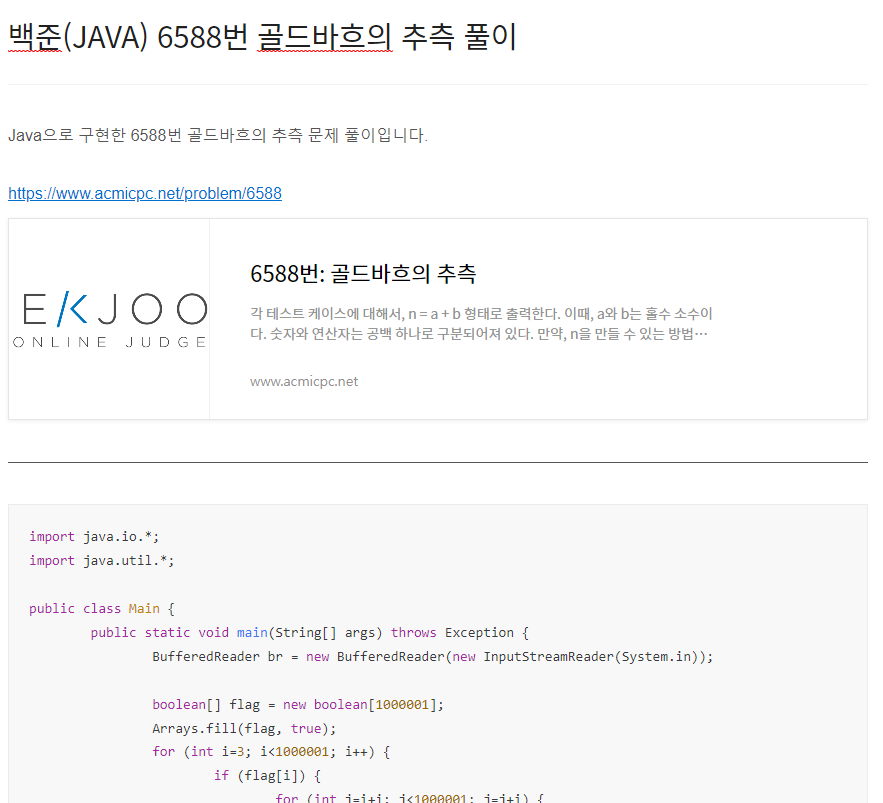Click the Baekjoon Online Judge logo thumbnail

click(109, 319)
